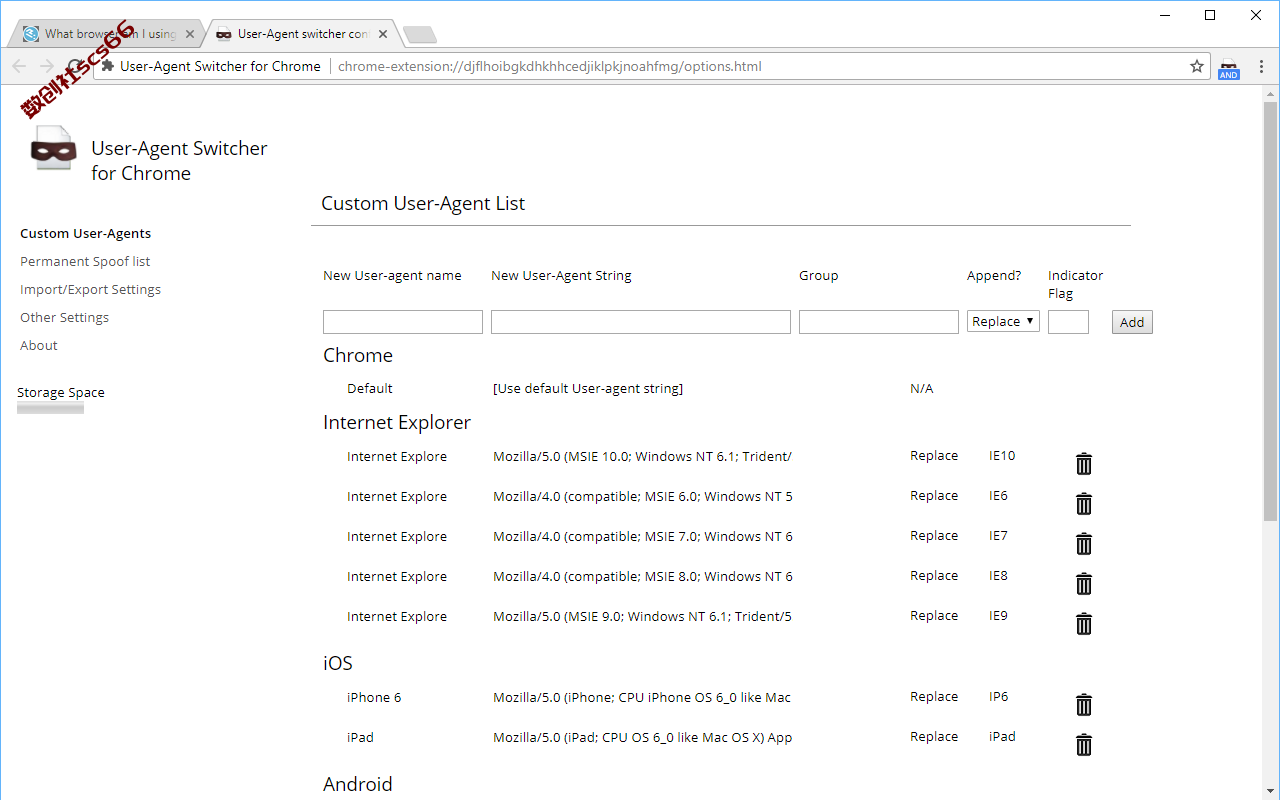This screenshot has width=1280, height=800.
Task: Select the MSIE 10.0 user-agent string
Action: (x=642, y=456)
